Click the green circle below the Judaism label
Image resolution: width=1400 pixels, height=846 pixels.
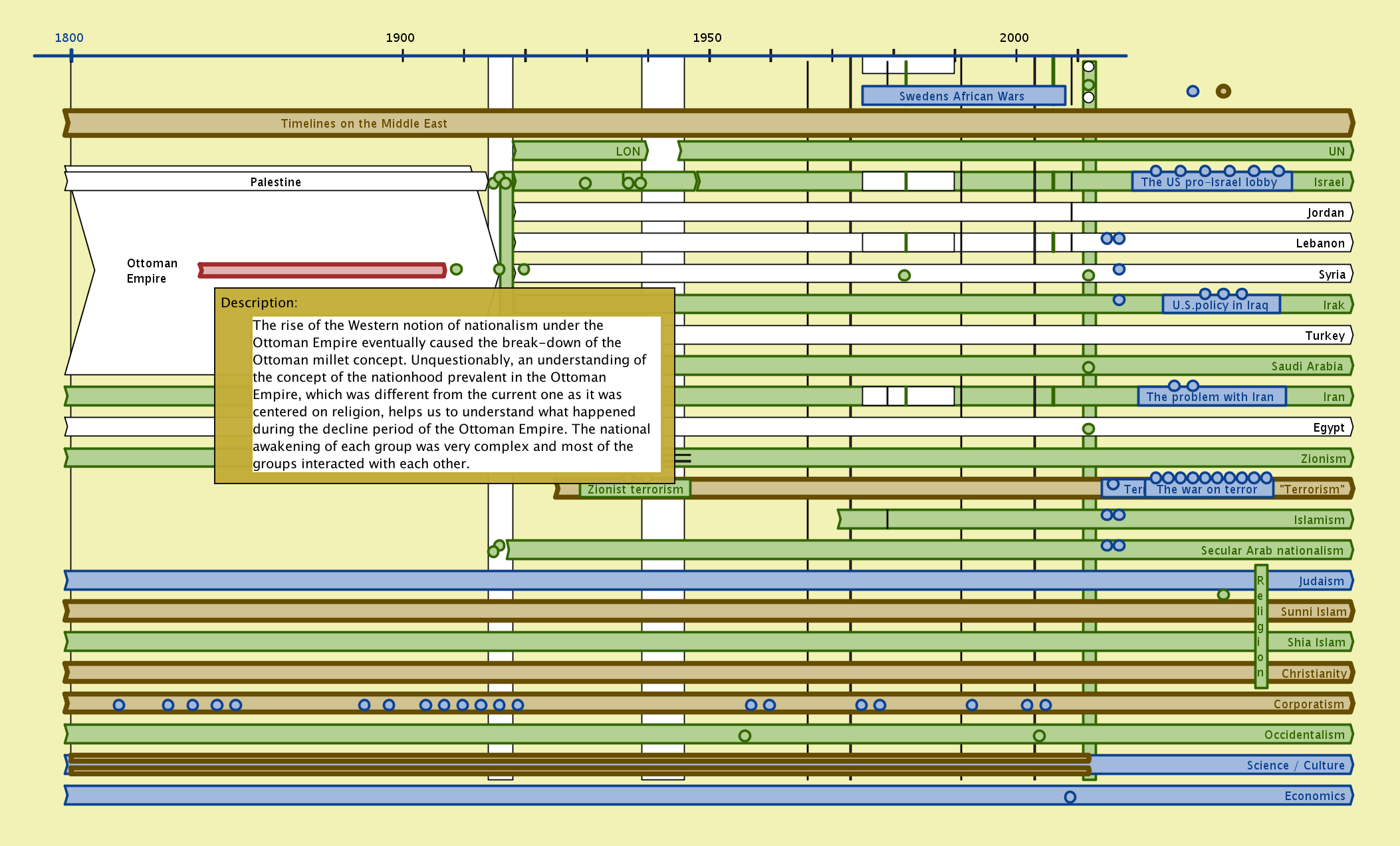(1223, 595)
